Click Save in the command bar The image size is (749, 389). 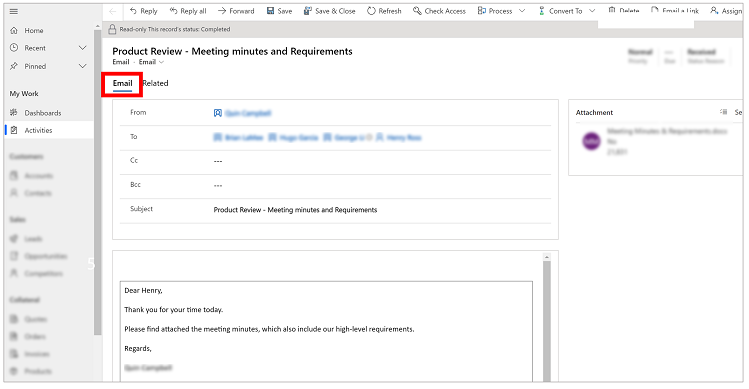click(279, 11)
